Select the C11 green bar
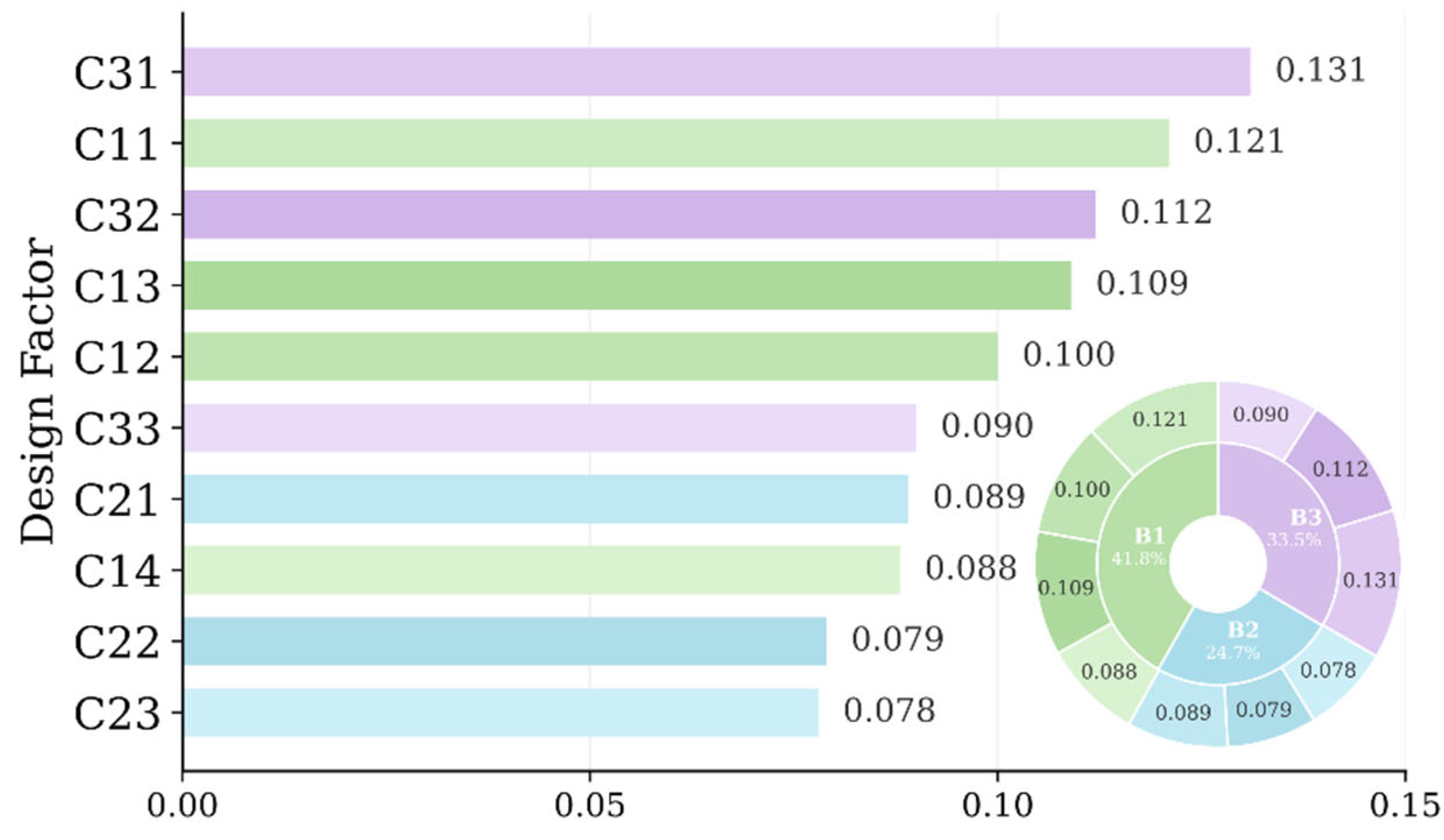This screenshot has height=840, width=1444. [676, 143]
